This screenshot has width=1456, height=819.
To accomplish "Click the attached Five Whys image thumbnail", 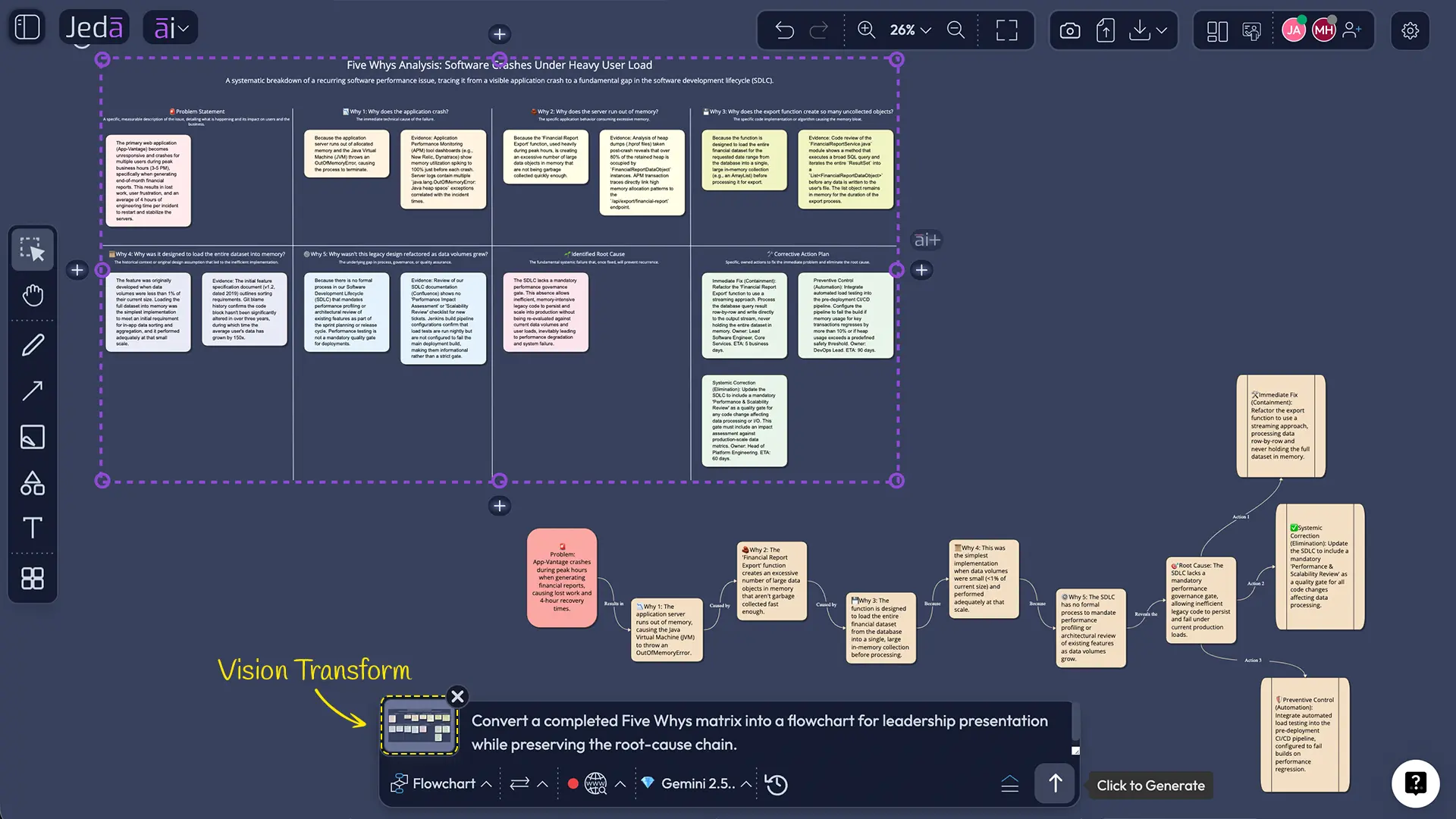I will pyautogui.click(x=419, y=726).
